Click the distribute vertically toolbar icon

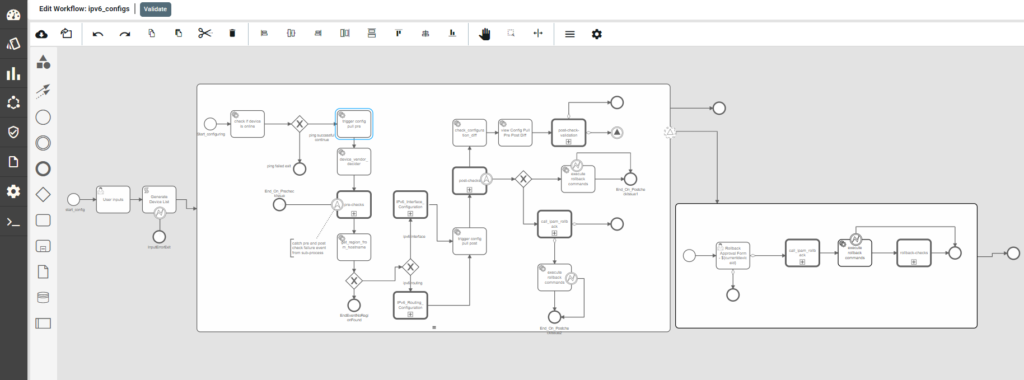click(372, 33)
